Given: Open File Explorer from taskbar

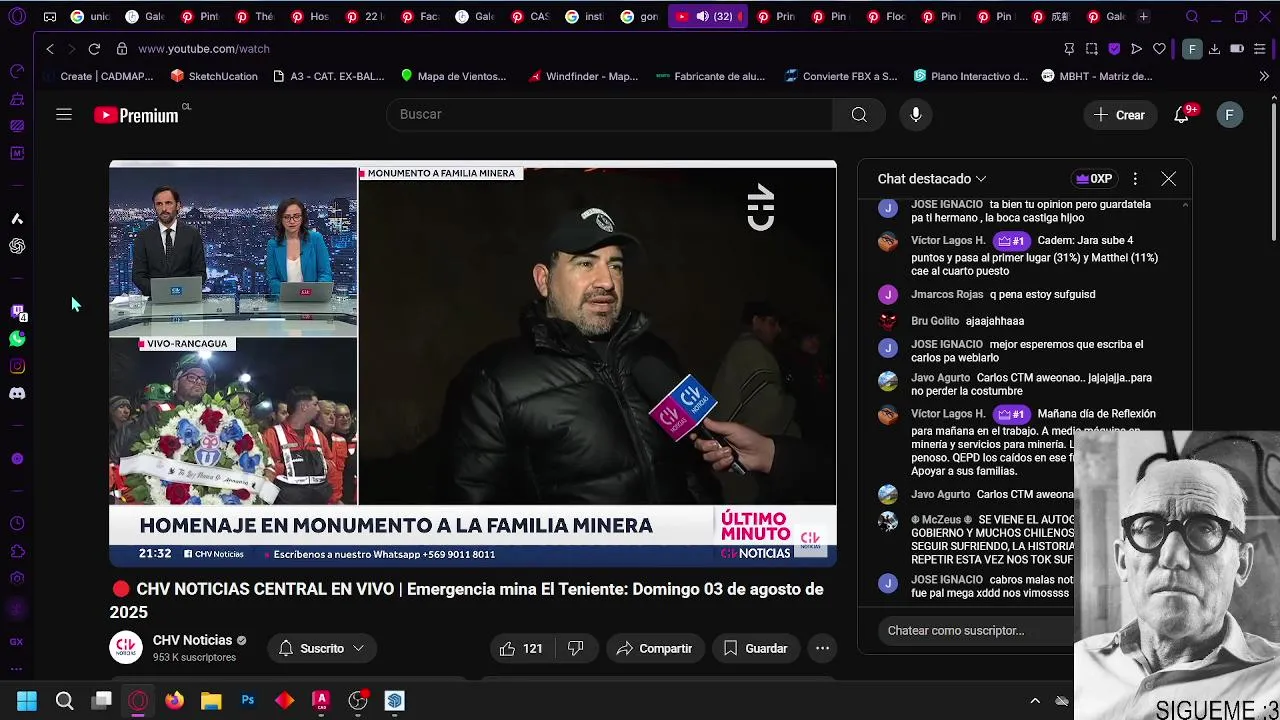Looking at the screenshot, I should (x=211, y=701).
